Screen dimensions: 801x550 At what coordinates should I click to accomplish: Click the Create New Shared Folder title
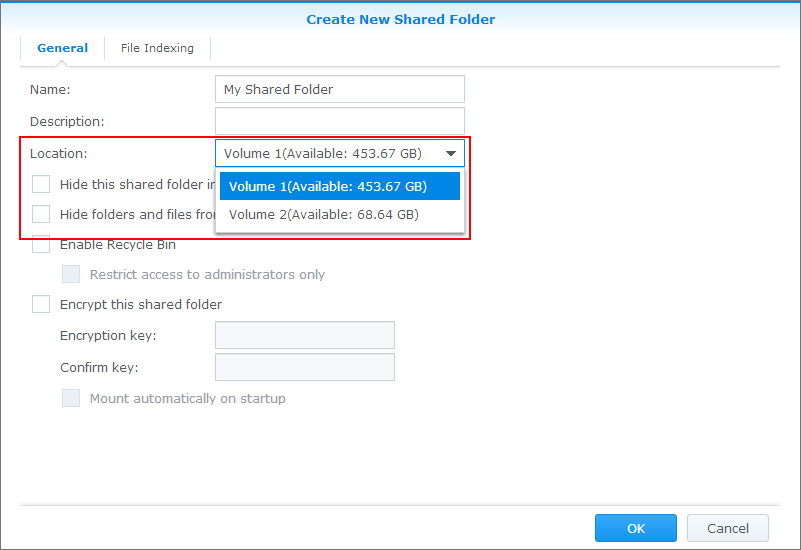400,19
